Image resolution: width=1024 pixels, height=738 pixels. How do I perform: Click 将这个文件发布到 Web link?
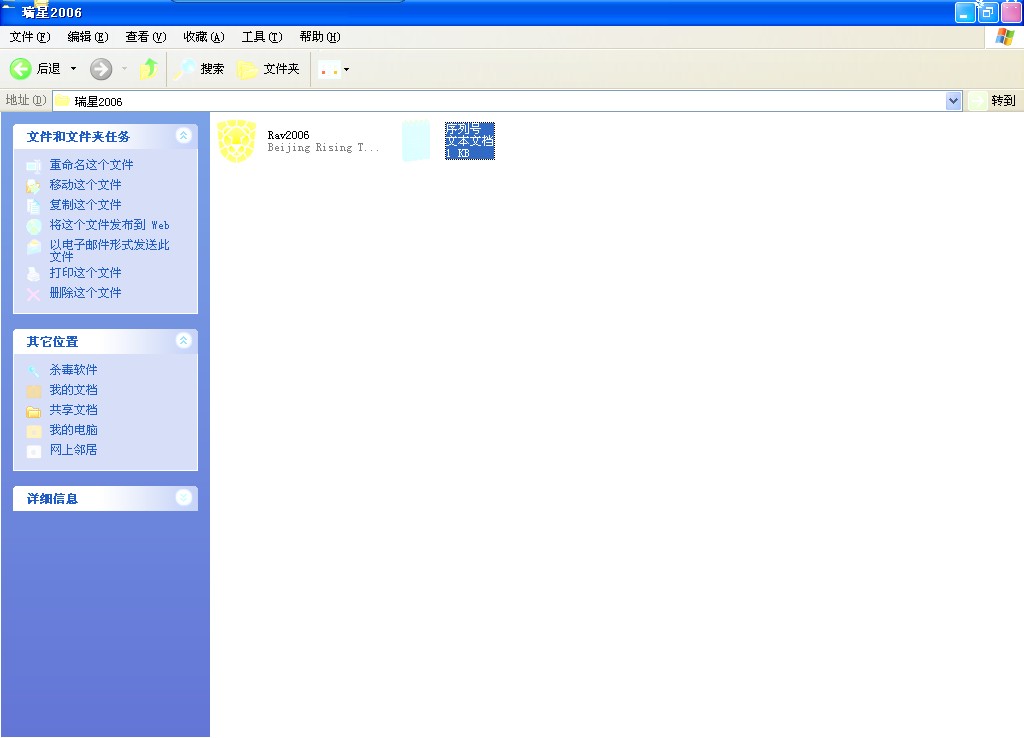tap(110, 225)
